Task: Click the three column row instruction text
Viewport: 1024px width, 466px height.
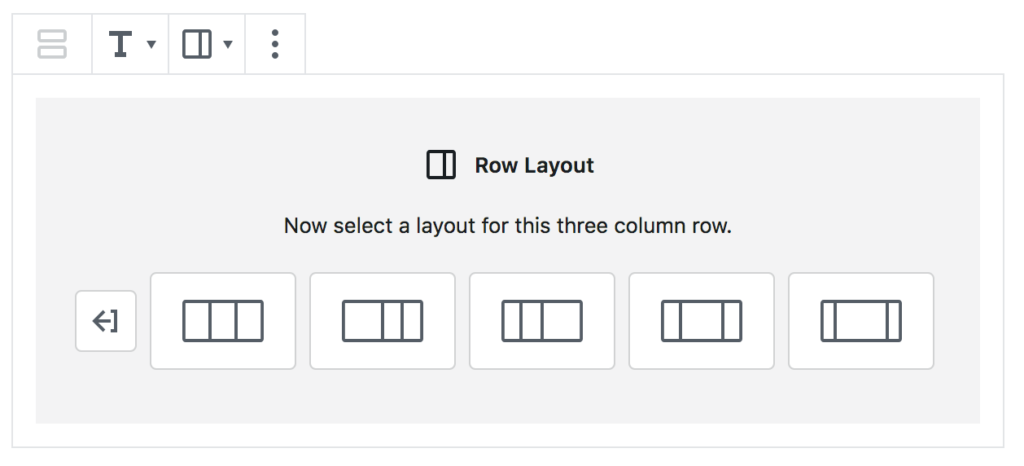Action: [x=508, y=226]
